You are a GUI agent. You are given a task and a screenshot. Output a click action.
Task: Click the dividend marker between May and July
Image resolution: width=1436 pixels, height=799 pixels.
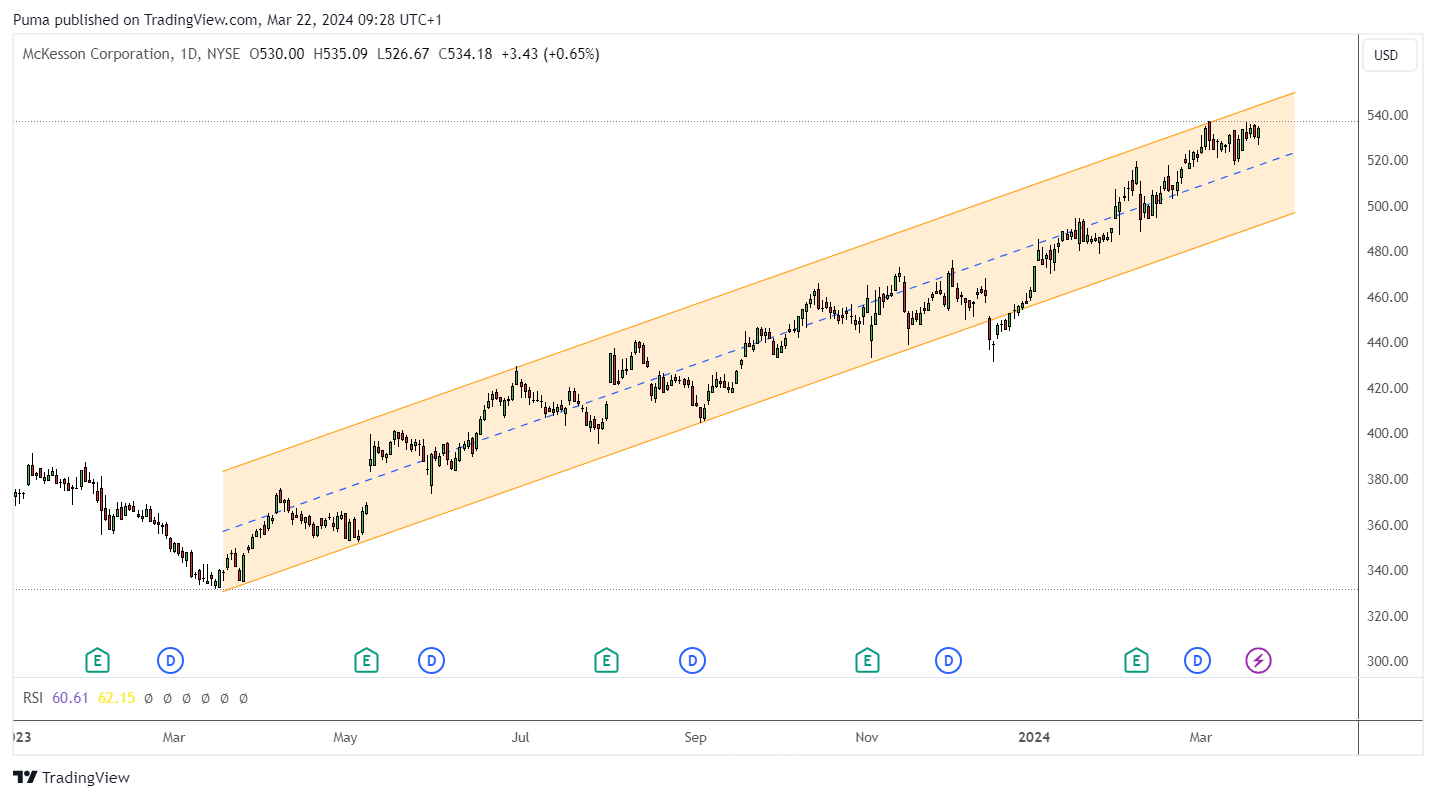[x=431, y=660]
